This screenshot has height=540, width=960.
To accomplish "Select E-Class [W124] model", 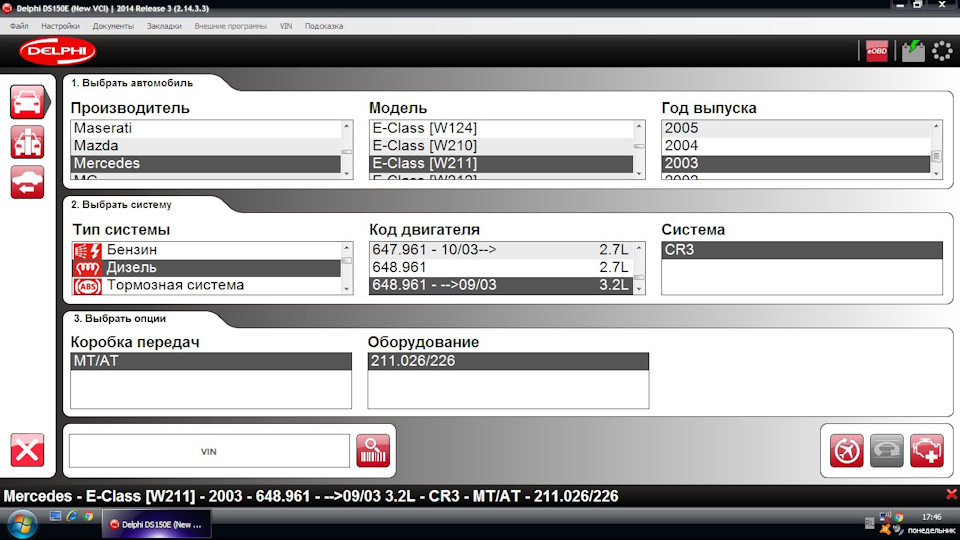I will pyautogui.click(x=501, y=128).
